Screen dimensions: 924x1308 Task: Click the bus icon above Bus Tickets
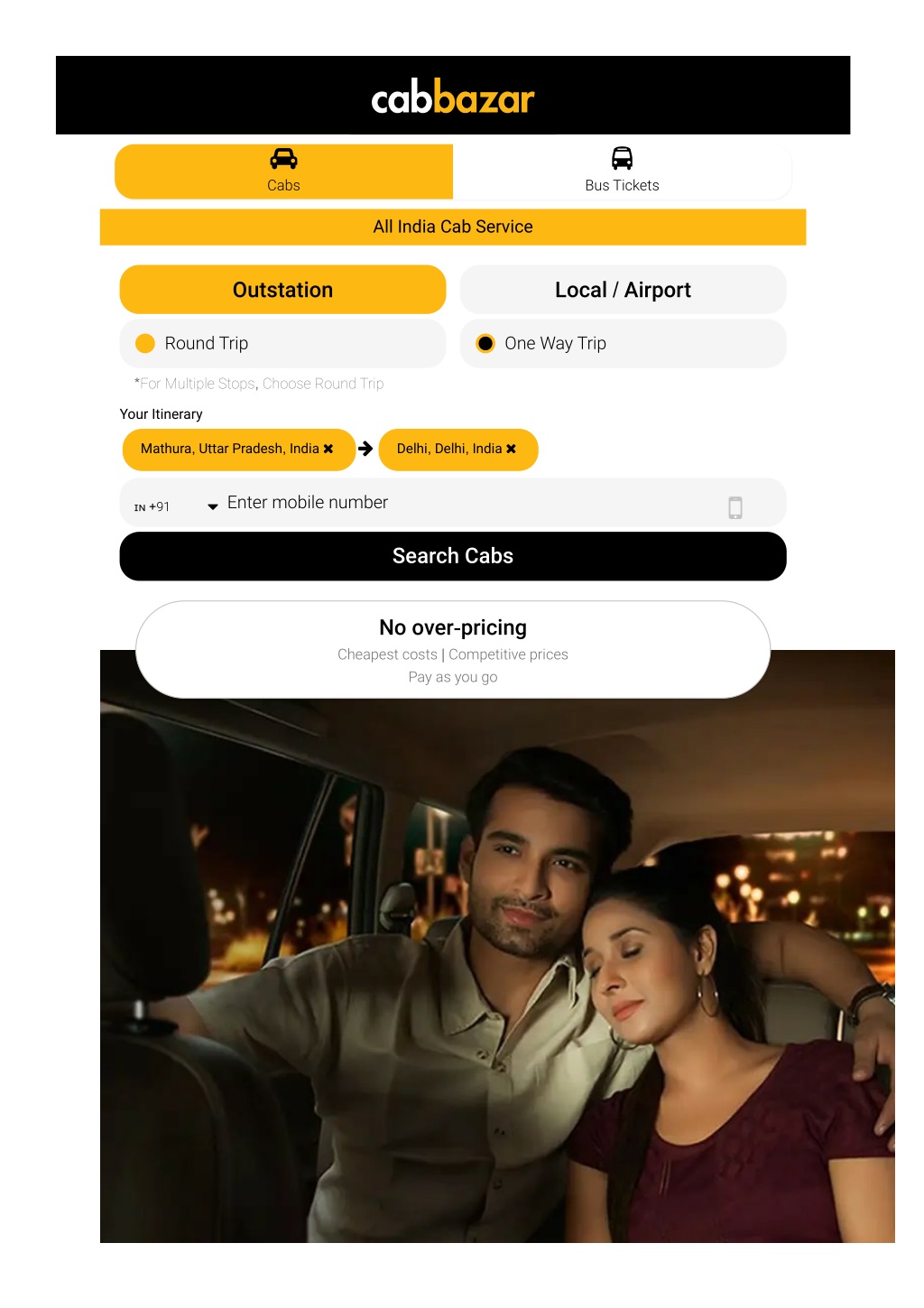click(x=622, y=159)
